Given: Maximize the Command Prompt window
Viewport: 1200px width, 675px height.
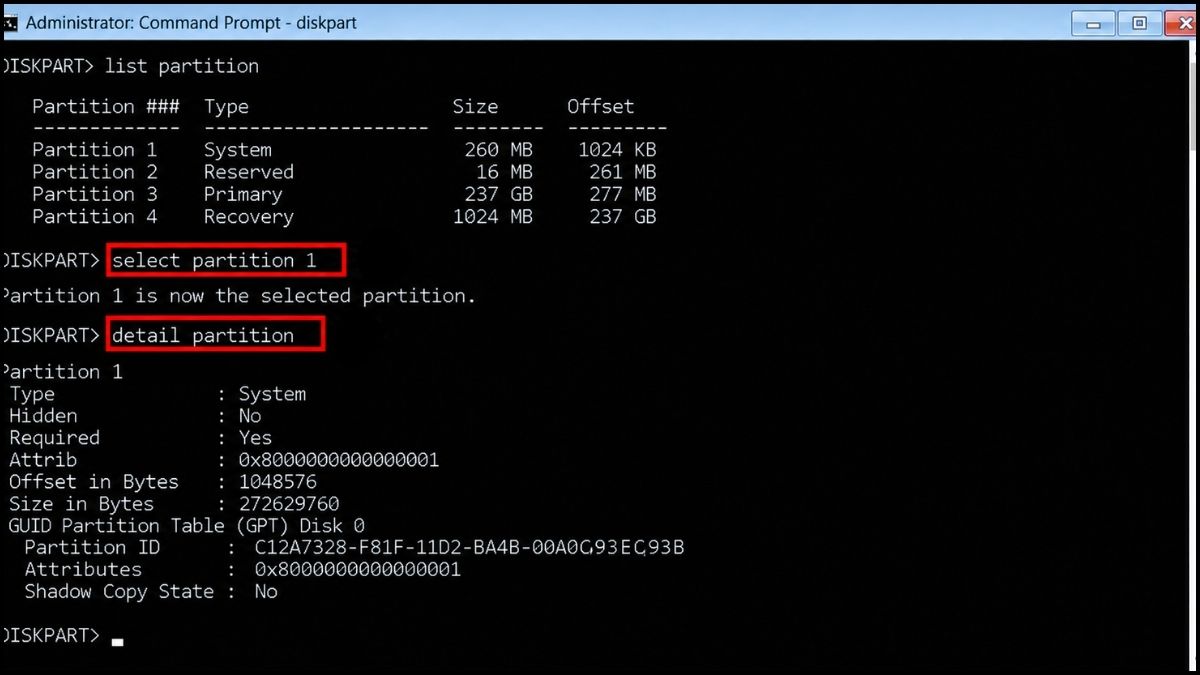Looking at the screenshot, I should (1140, 22).
